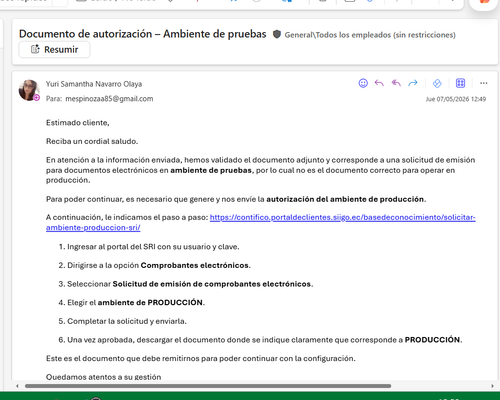The height and width of the screenshot is (400, 500).
Task: Click bold 'autorización del ambiente de producción'
Action: (x=345, y=199)
